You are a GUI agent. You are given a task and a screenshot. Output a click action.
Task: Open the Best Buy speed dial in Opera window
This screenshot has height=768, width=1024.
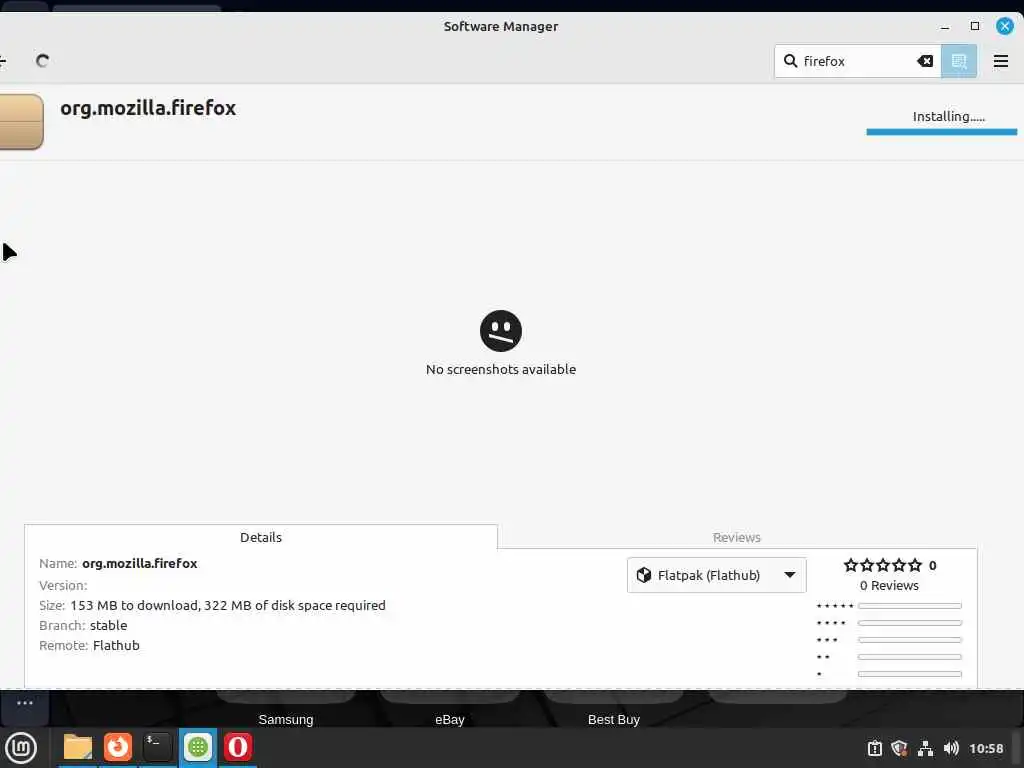[614, 720]
